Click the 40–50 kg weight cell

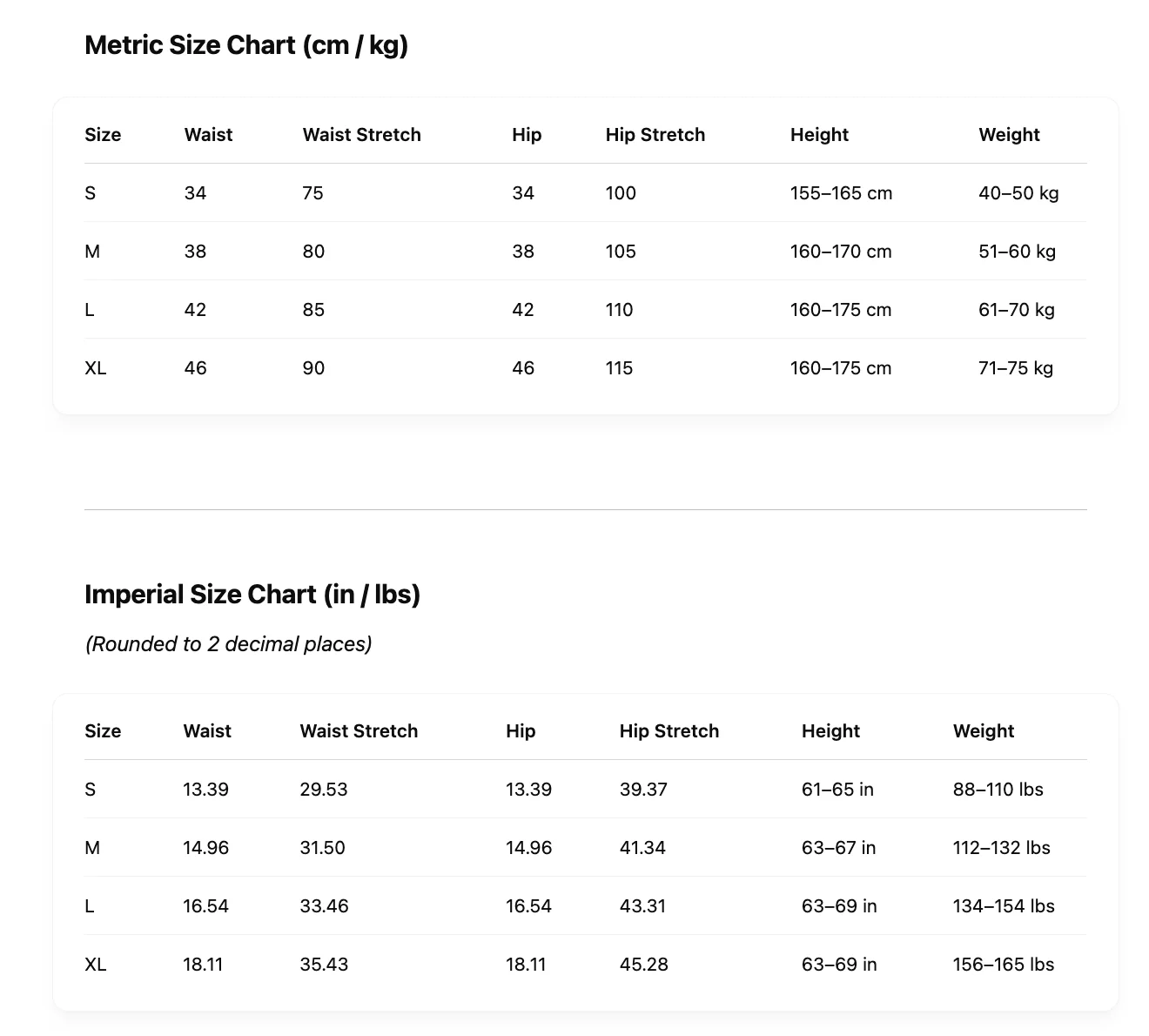(1018, 193)
